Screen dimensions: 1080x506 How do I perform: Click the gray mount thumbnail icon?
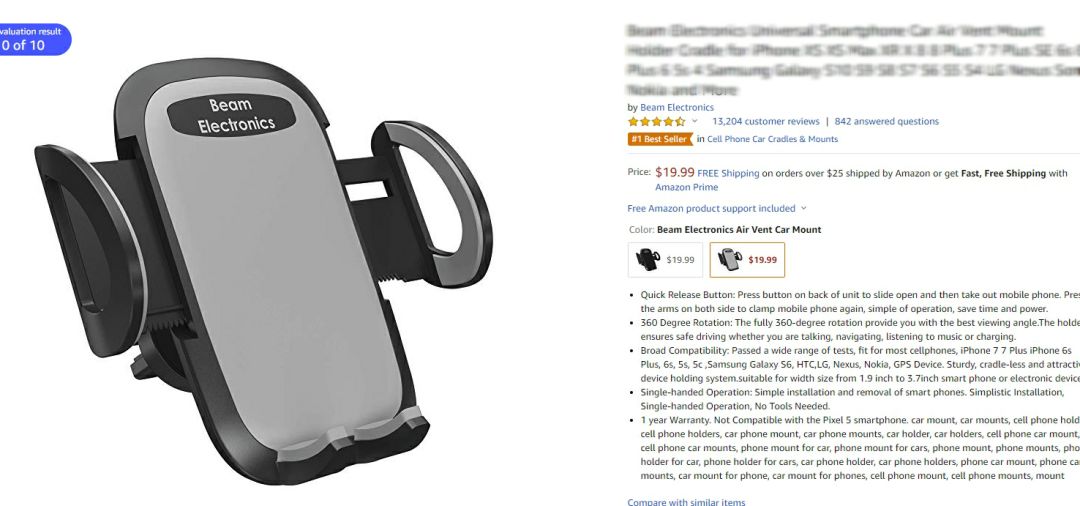click(729, 260)
